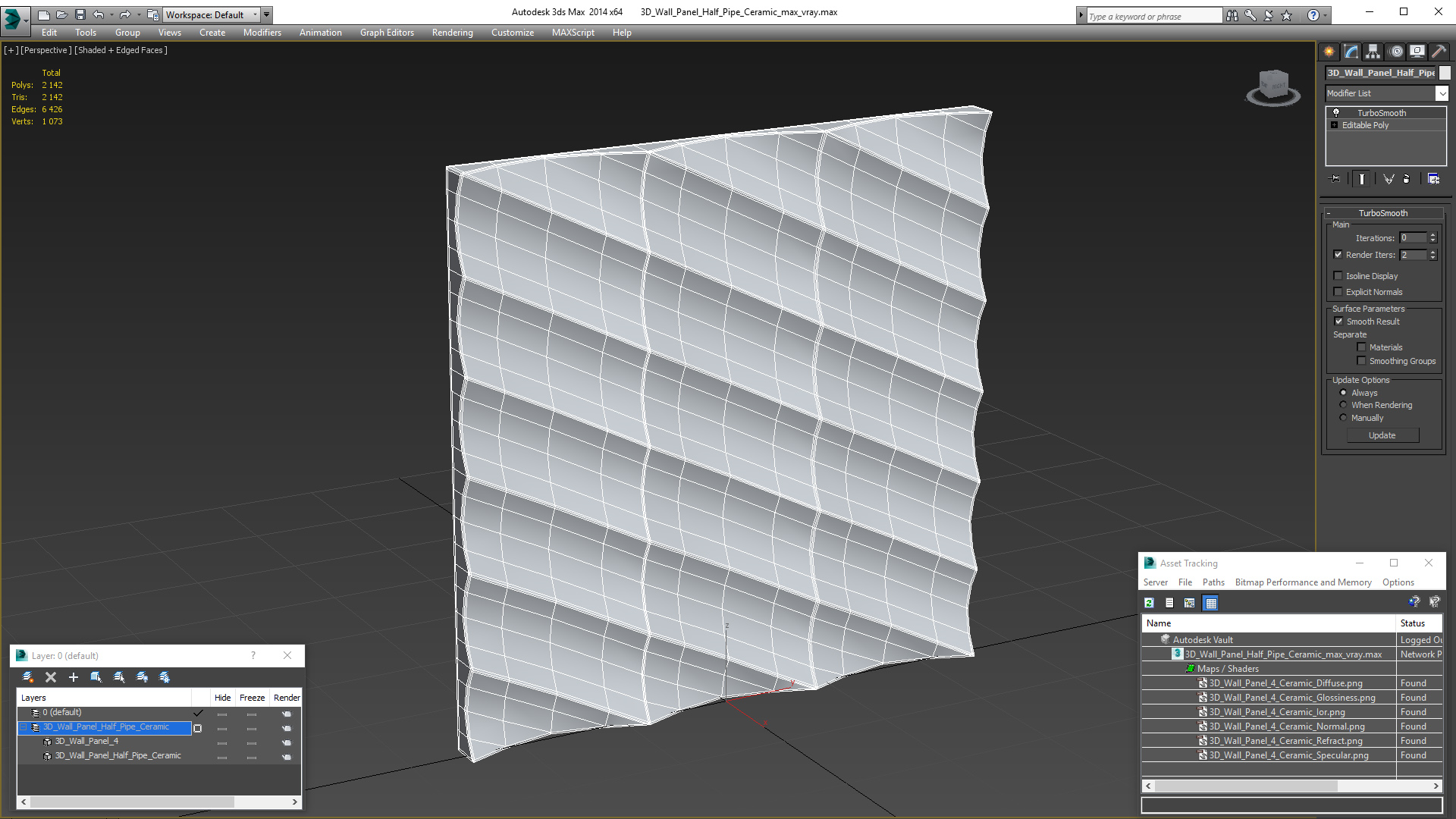
Task: Open the Help icon dropdown arrow
Action: click(x=1326, y=15)
